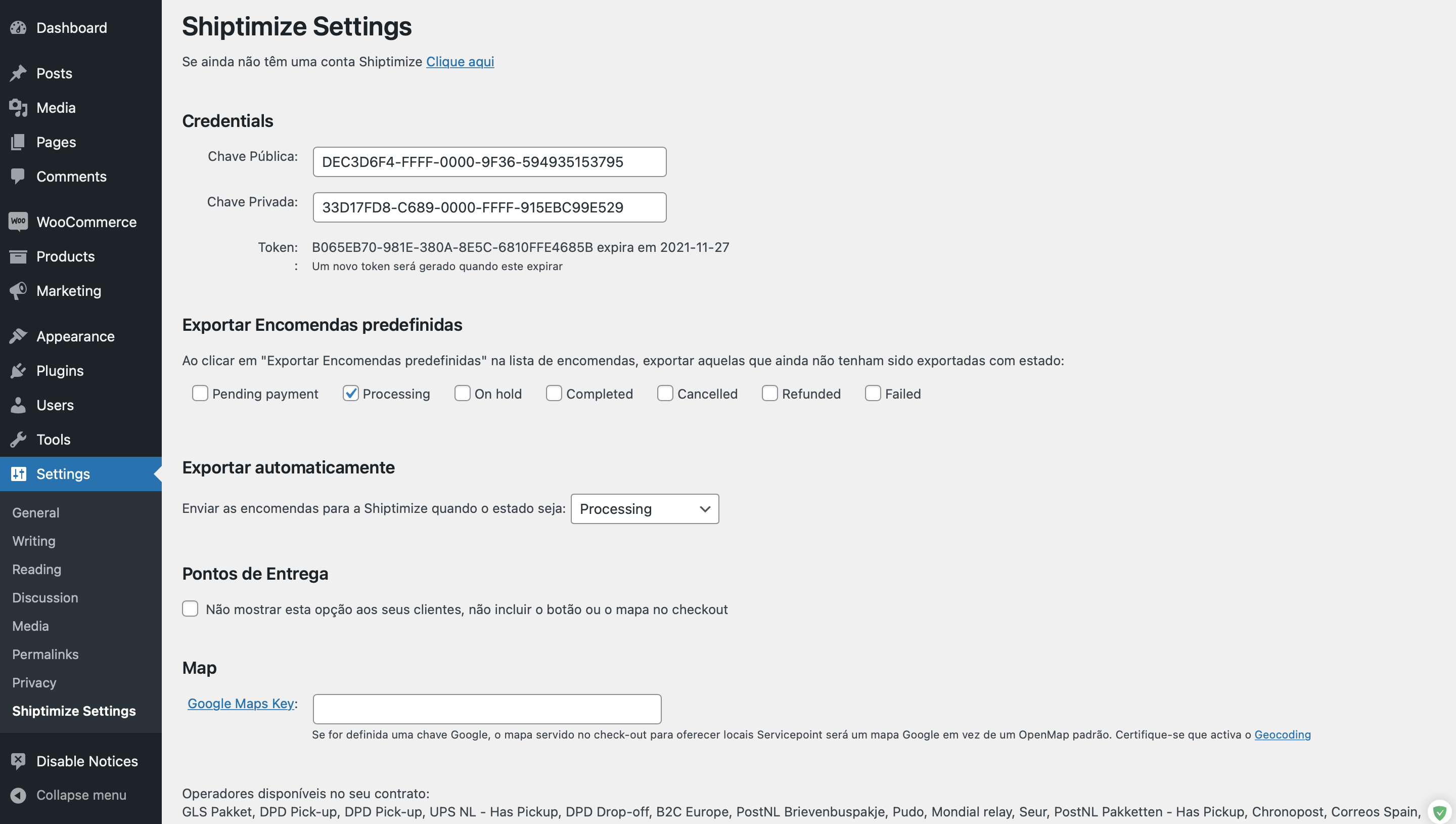This screenshot has width=1456, height=824.
Task: Enable the Processing checkbox for exports
Action: (x=350, y=393)
